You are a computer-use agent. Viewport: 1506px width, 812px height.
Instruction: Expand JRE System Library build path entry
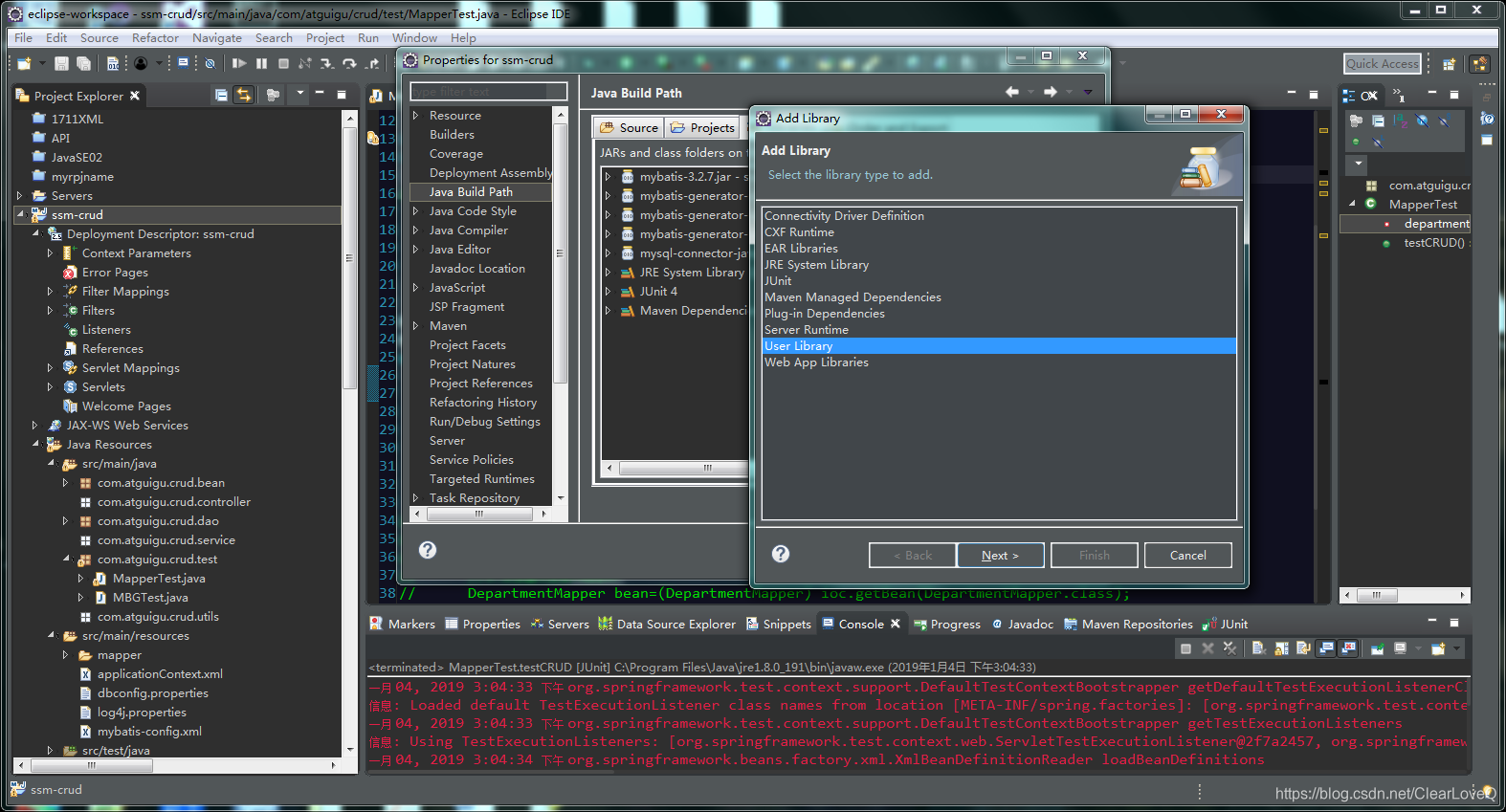click(608, 272)
